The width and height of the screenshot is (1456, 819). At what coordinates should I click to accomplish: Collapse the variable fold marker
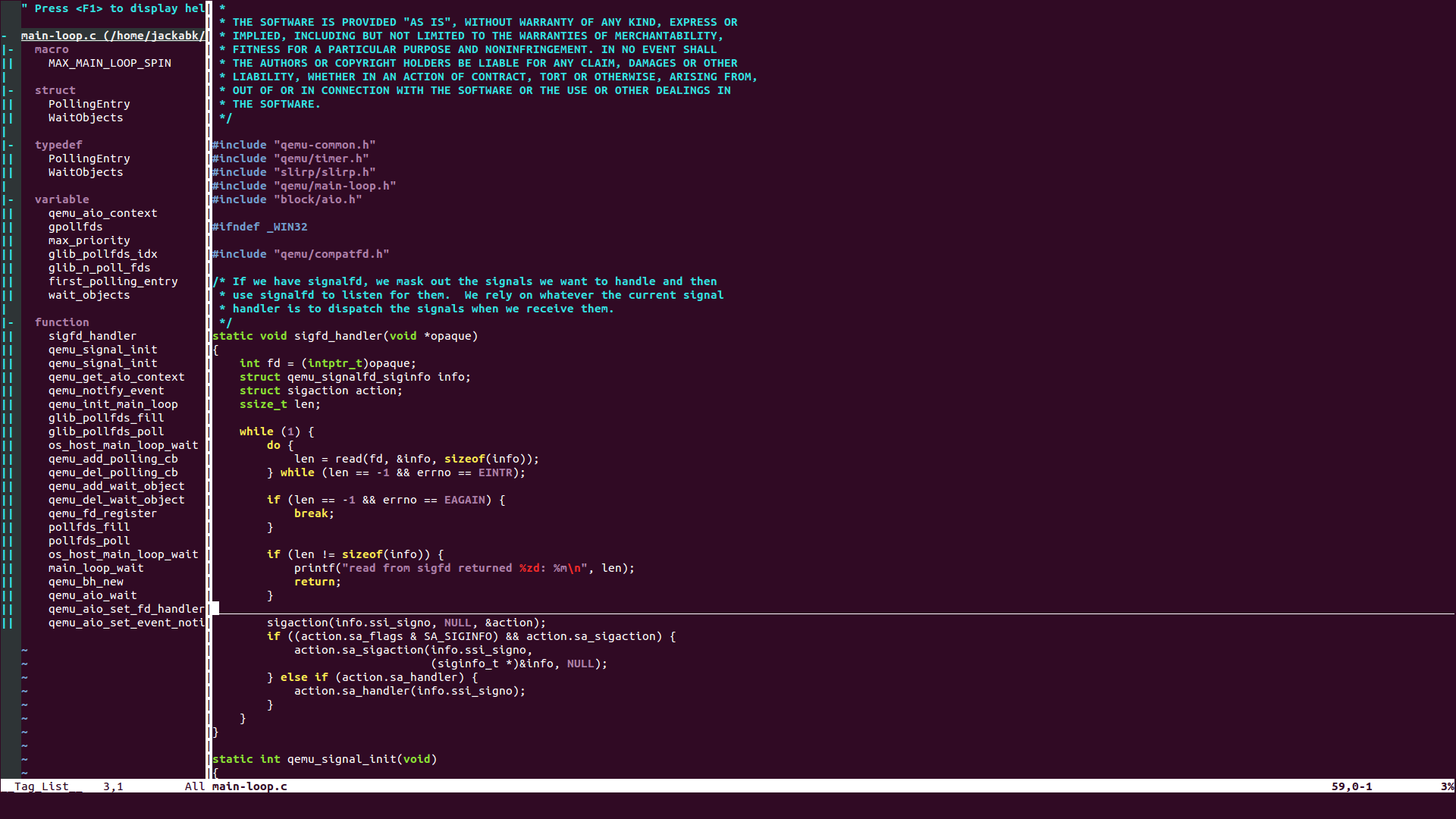point(11,199)
